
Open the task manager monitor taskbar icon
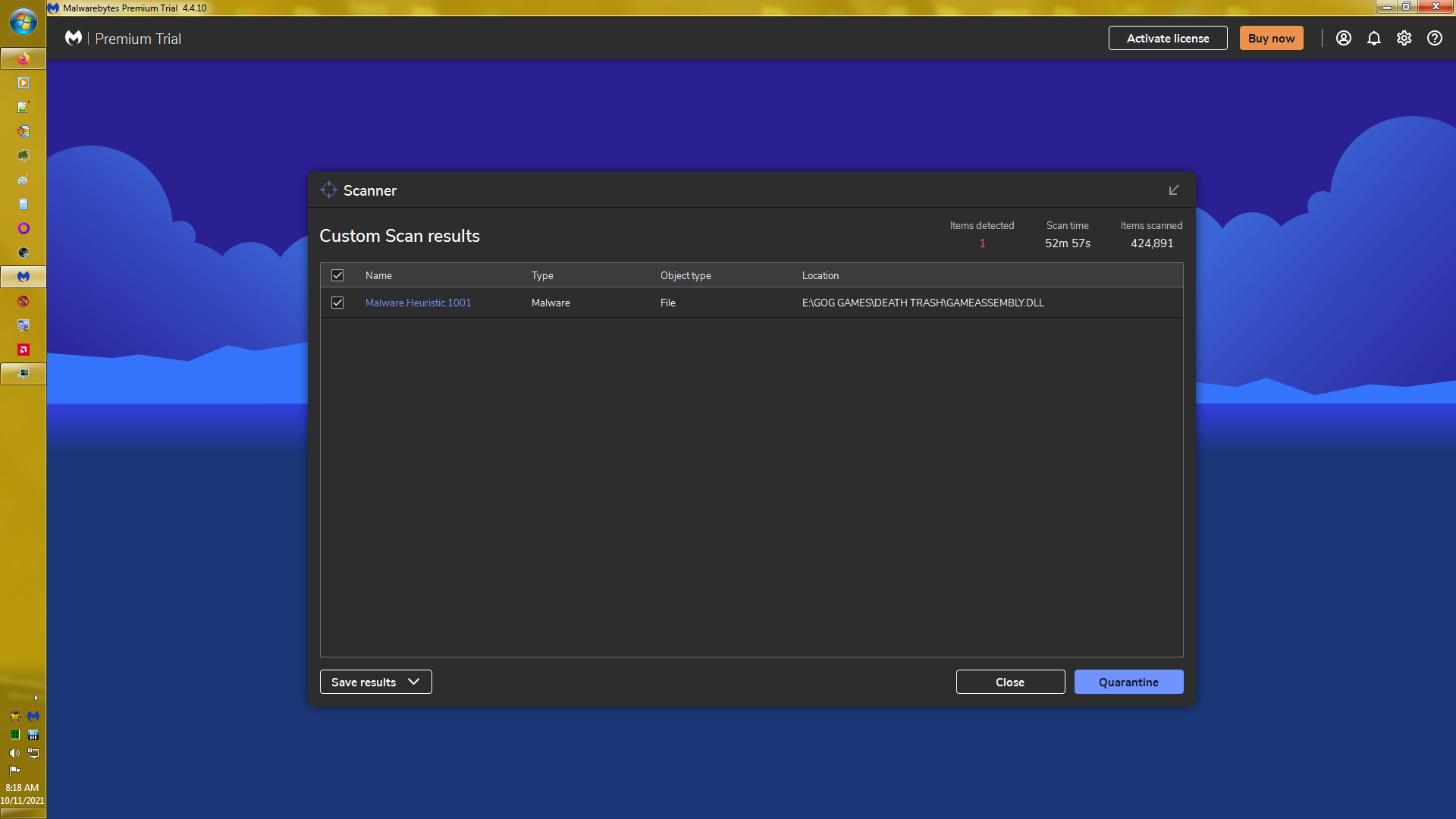(x=24, y=374)
